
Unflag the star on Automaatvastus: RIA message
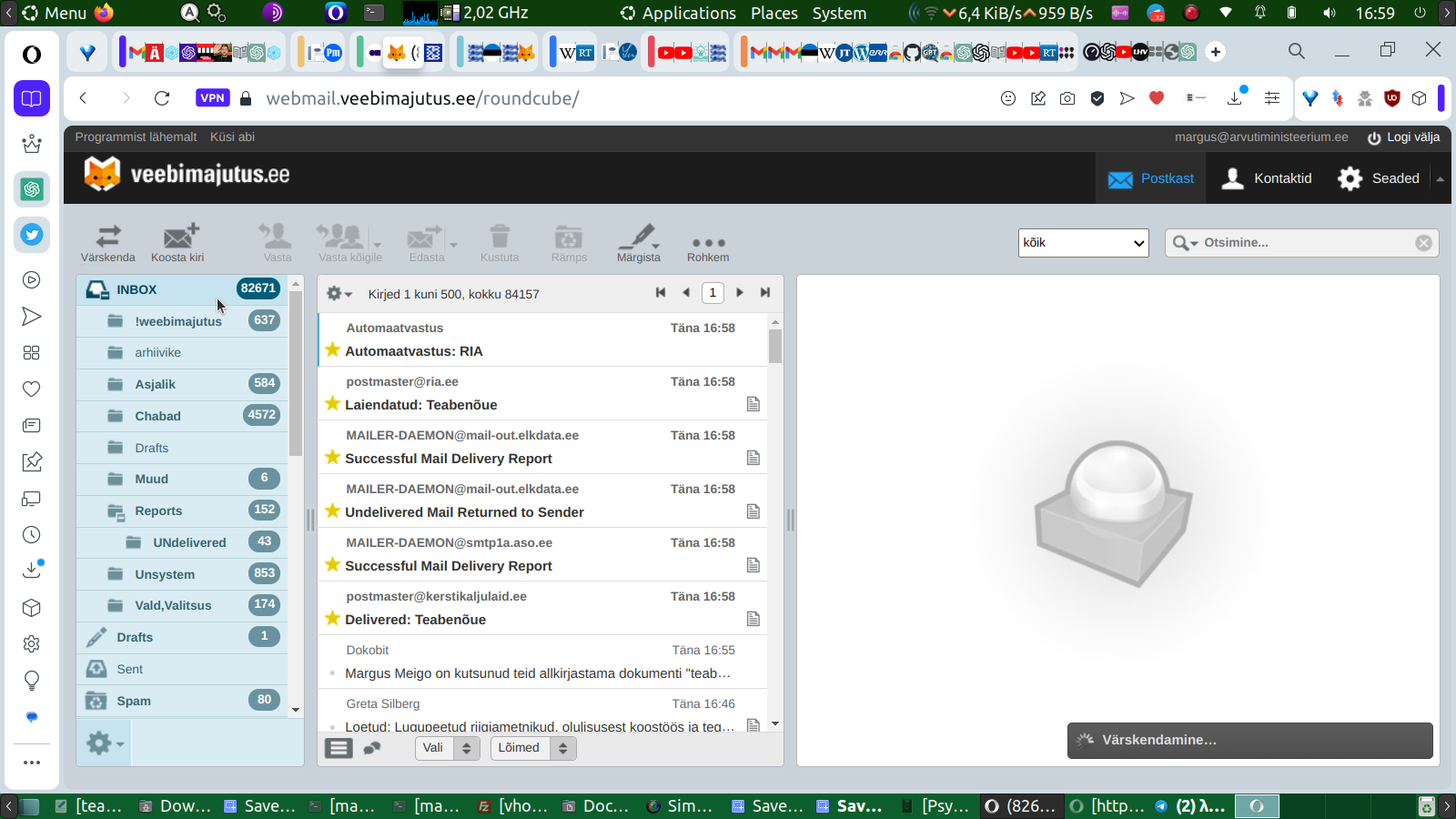coord(333,350)
